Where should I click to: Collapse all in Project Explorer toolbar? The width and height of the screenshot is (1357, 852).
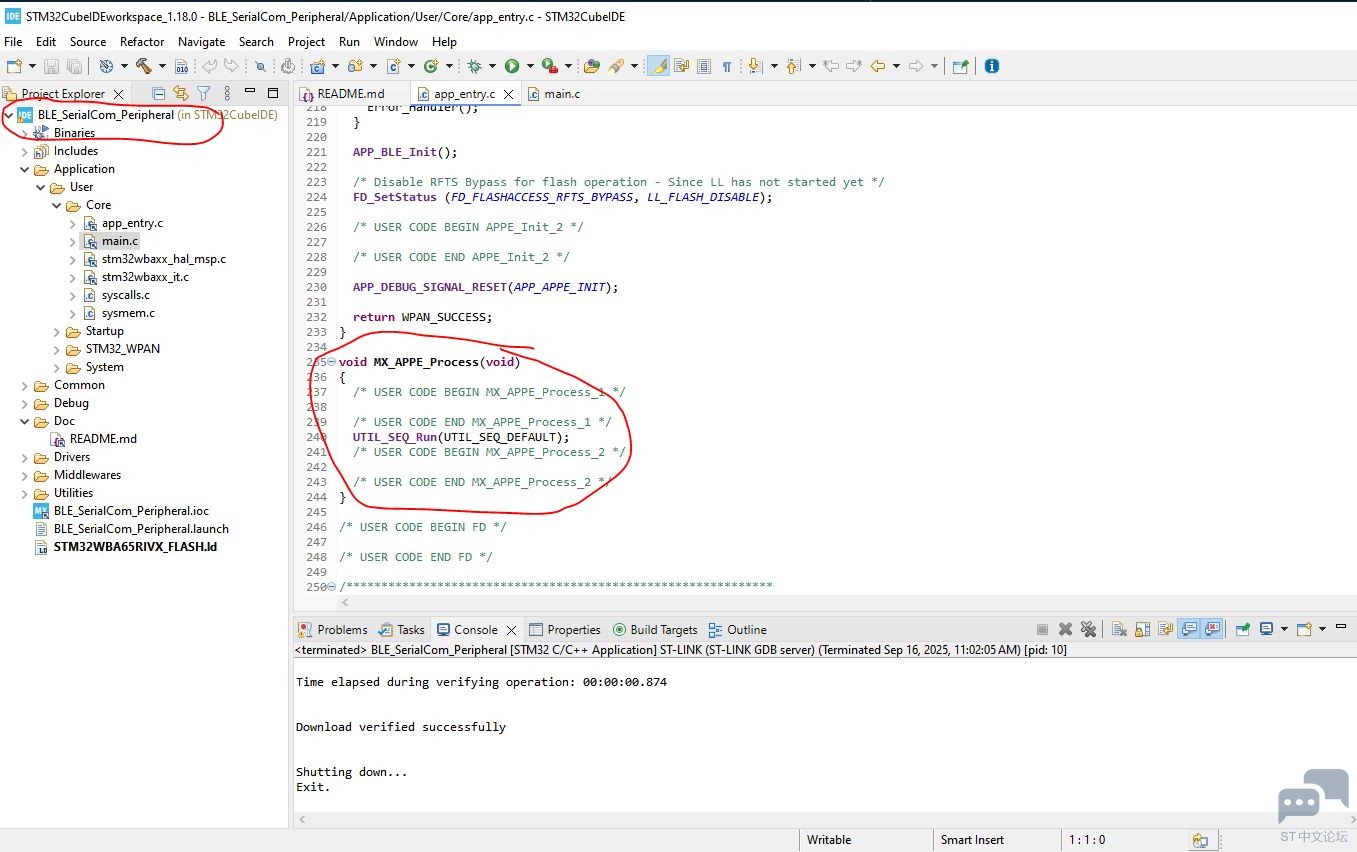pyautogui.click(x=158, y=93)
